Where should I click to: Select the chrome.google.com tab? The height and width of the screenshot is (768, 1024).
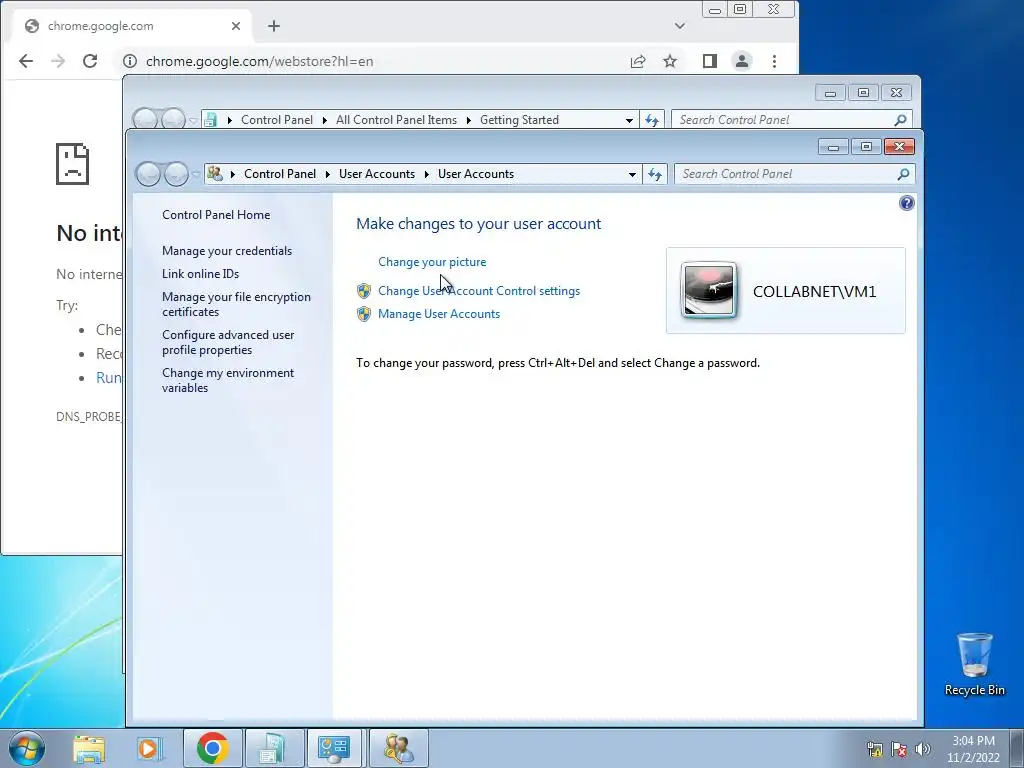coord(131,26)
